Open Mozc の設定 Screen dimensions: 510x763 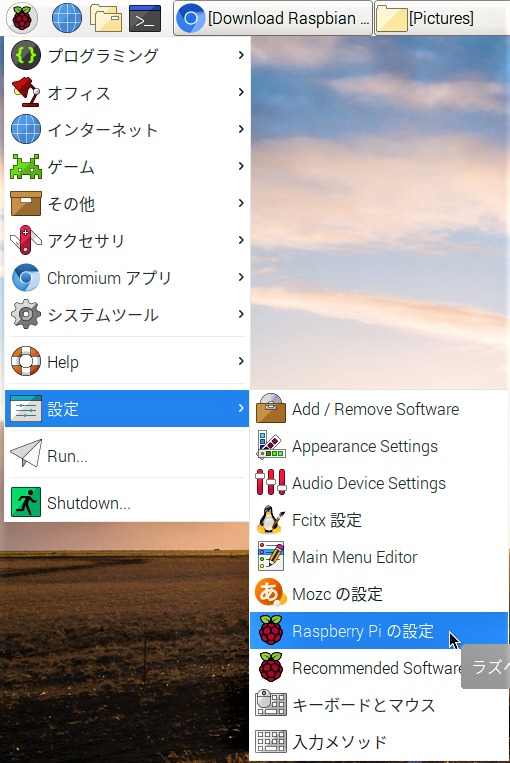[x=379, y=594]
